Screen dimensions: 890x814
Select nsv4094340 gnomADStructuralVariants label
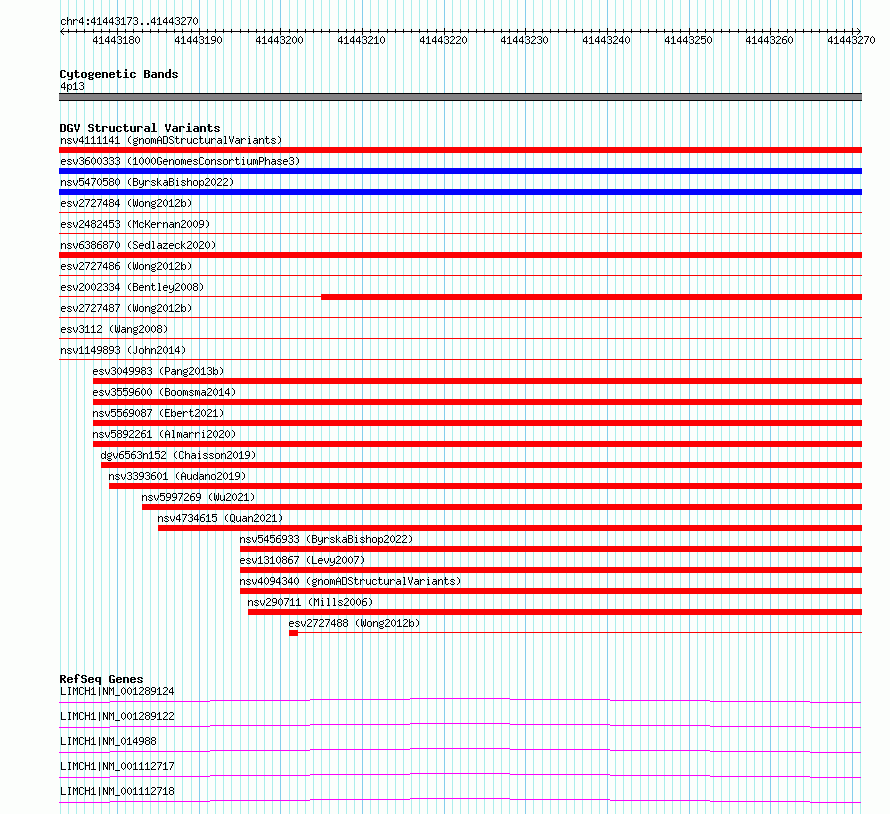pyautogui.click(x=350, y=581)
